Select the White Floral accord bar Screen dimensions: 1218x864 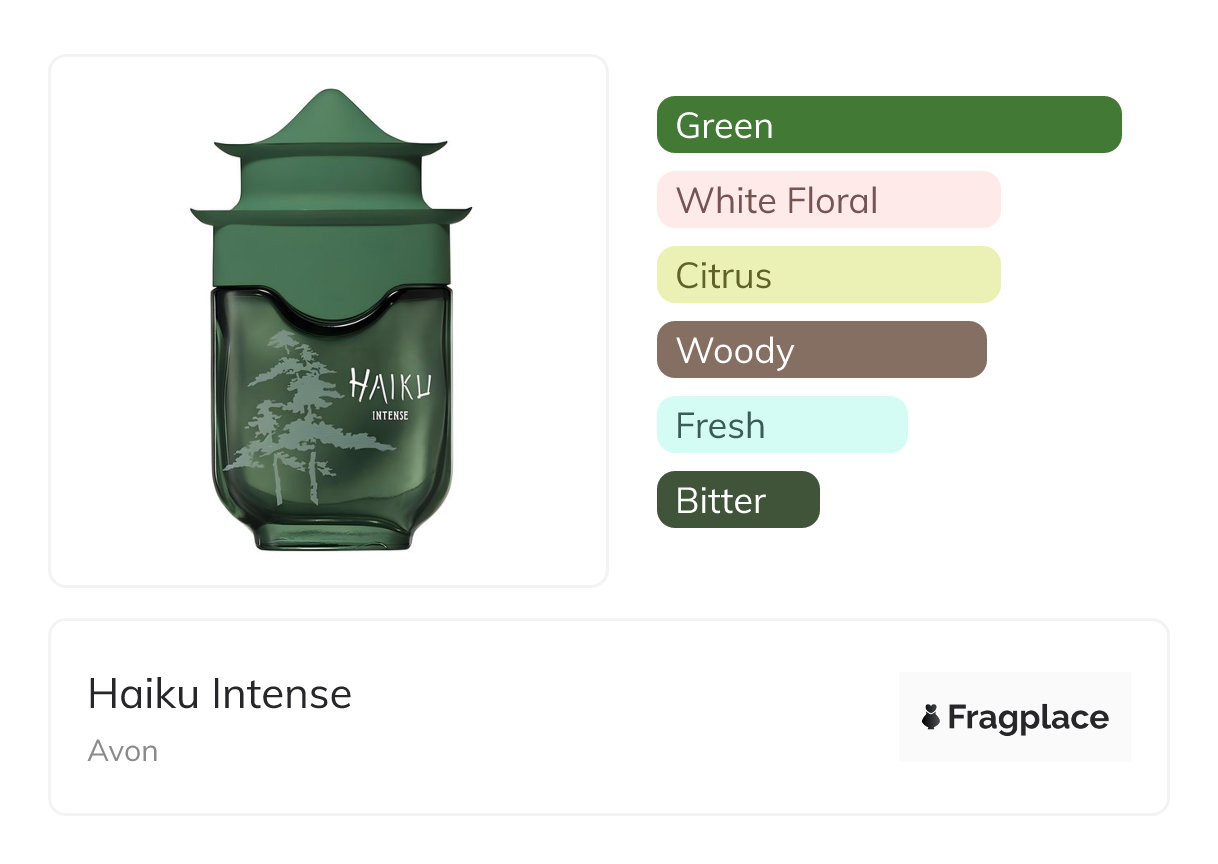tap(828, 200)
